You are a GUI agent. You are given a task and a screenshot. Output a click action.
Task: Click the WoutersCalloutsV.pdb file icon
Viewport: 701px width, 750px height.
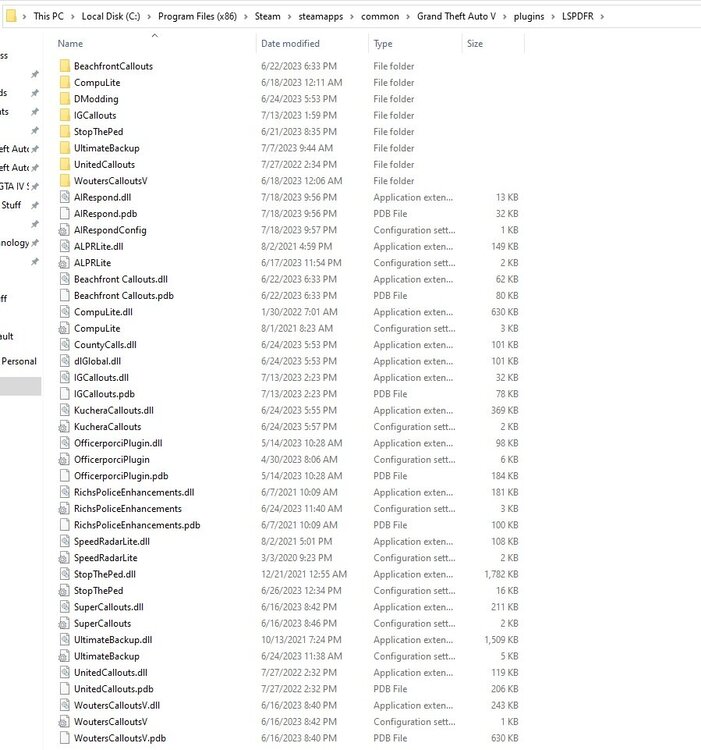click(65, 738)
